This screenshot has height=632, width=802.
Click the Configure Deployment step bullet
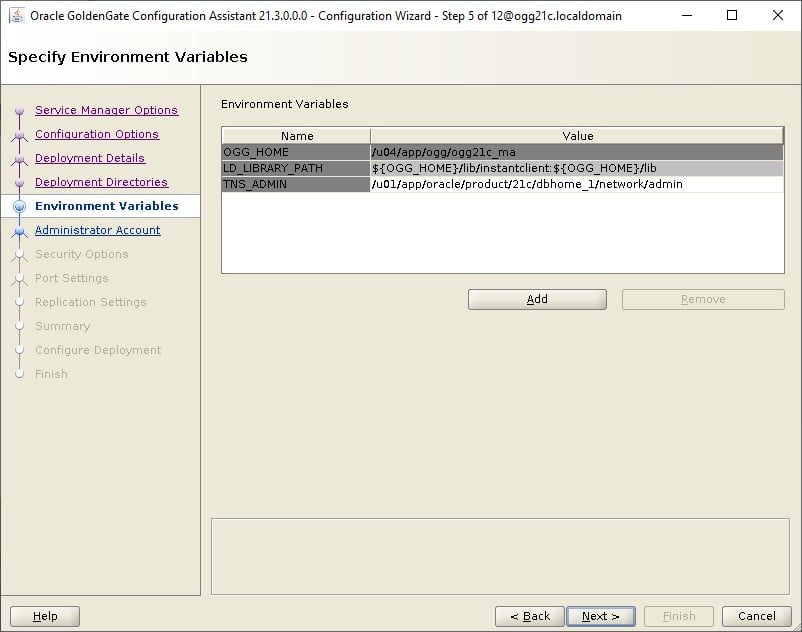point(19,350)
